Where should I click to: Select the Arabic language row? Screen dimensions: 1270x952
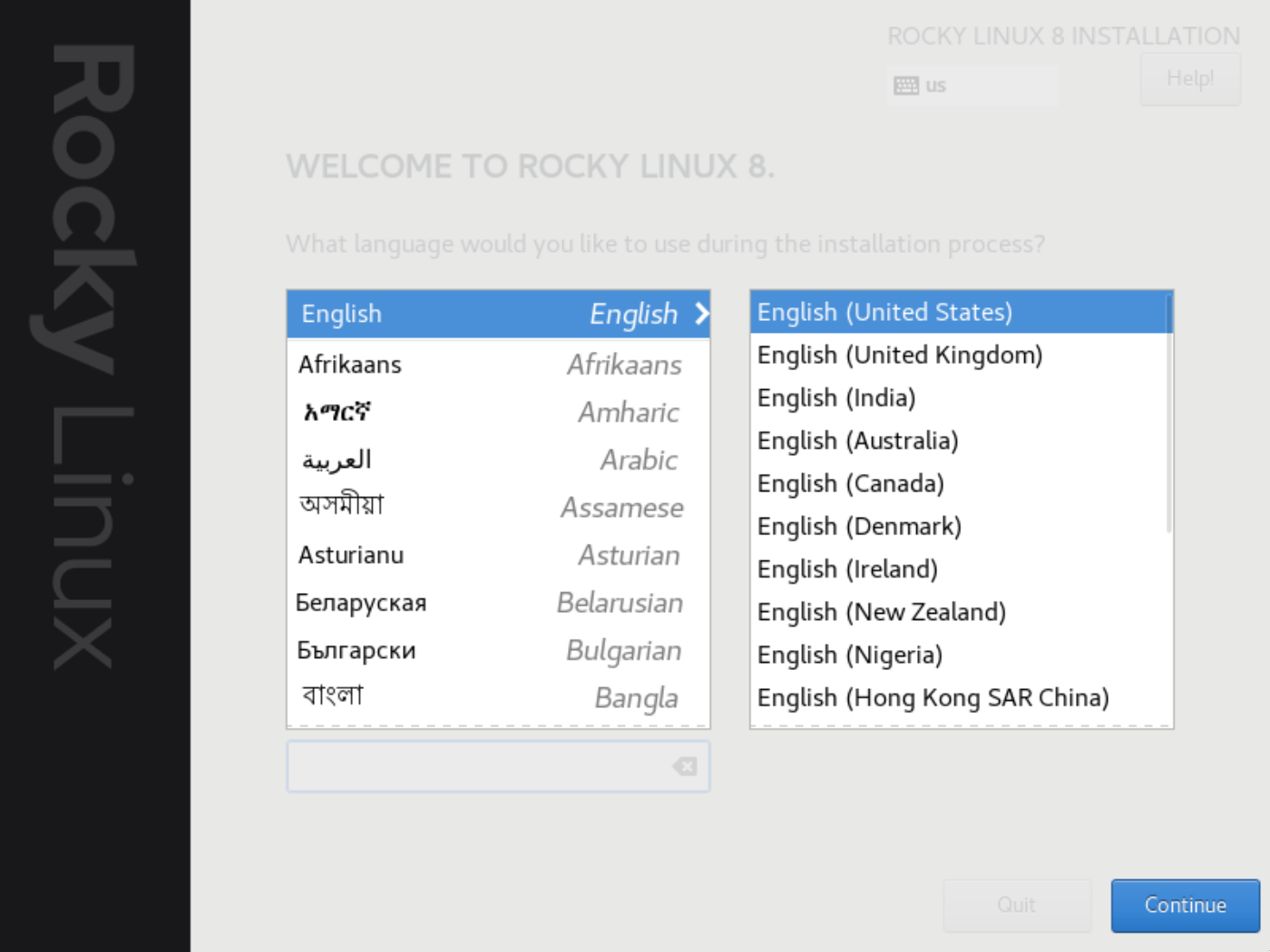(x=498, y=460)
